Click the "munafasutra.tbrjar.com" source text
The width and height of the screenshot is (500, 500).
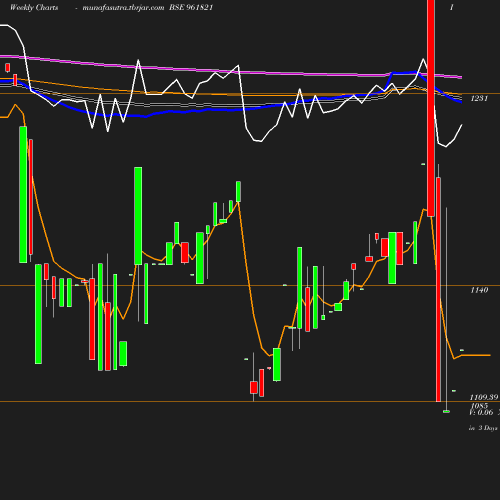click(123, 7)
